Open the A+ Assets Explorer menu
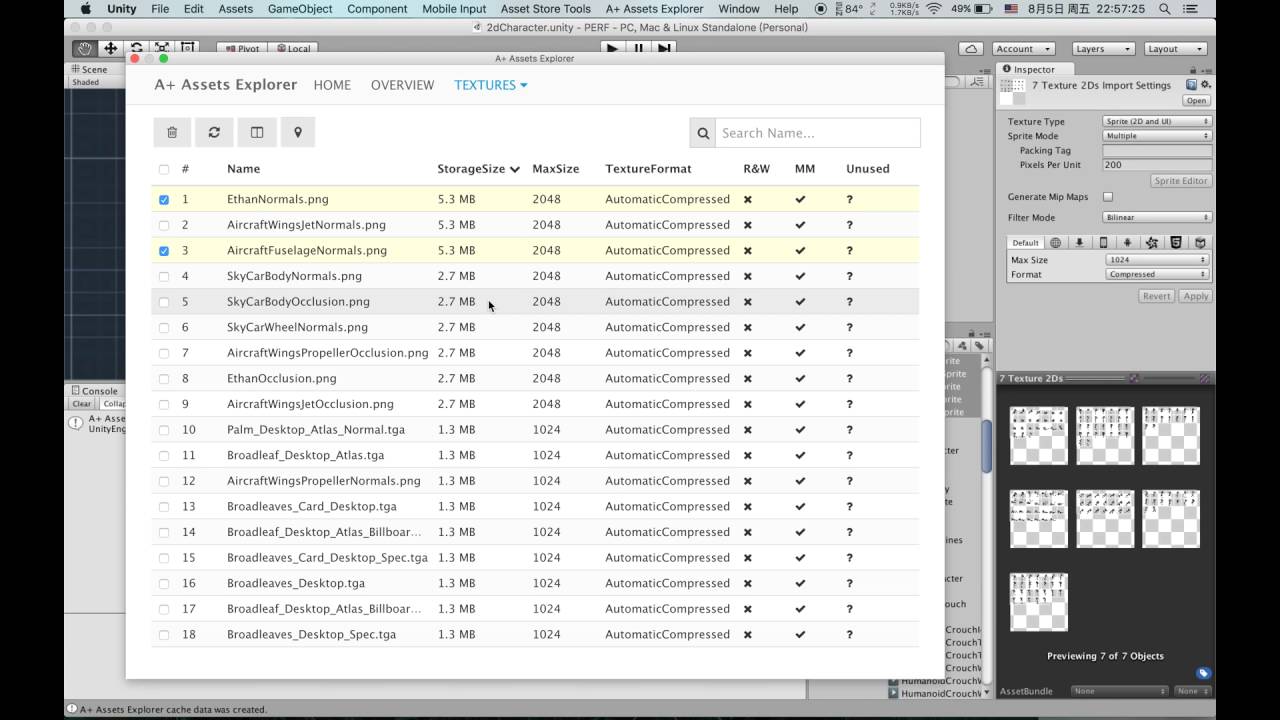 [654, 9]
